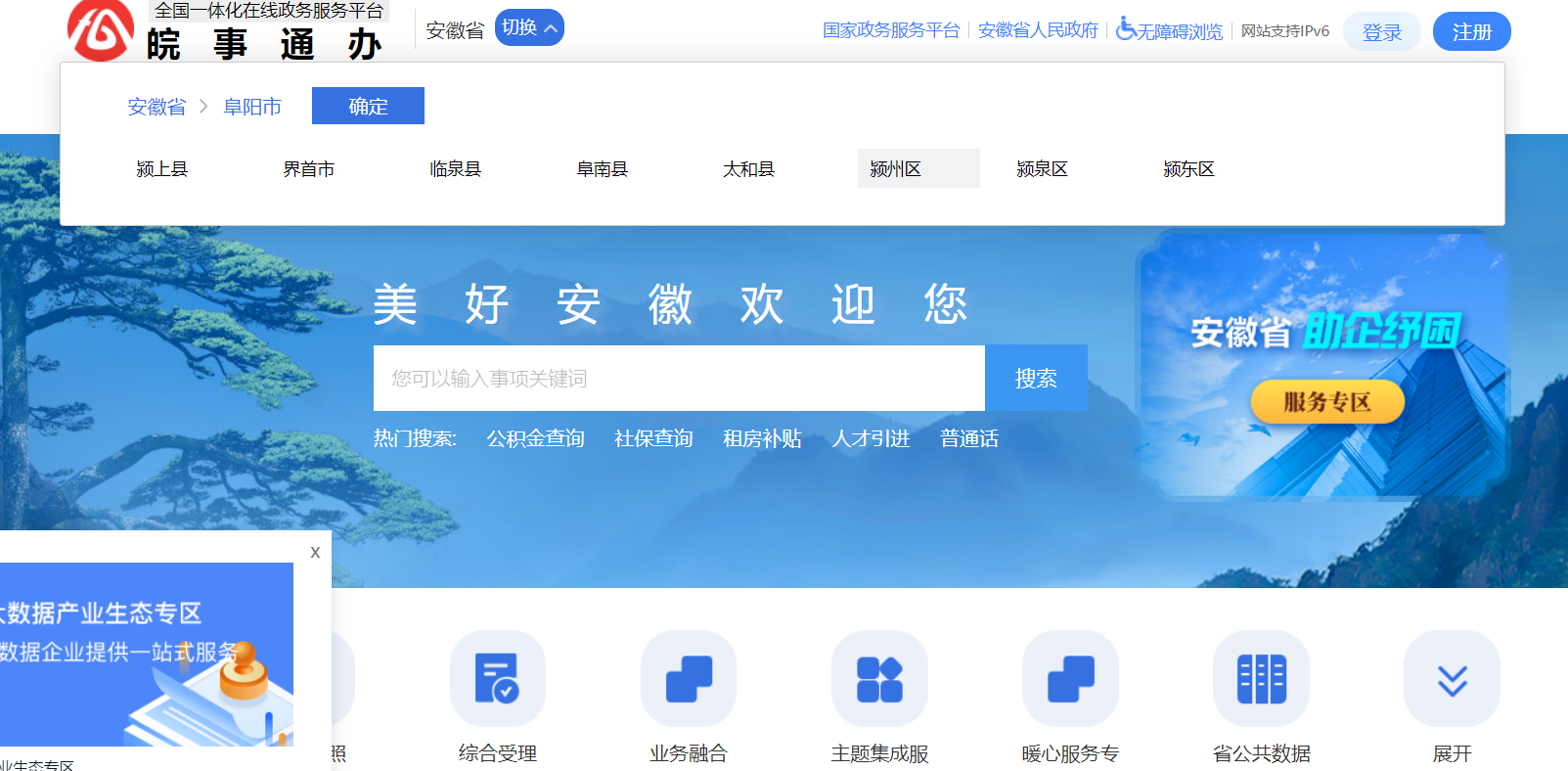
Task: Click the 事项关键词 search input field
Action: 678,379
